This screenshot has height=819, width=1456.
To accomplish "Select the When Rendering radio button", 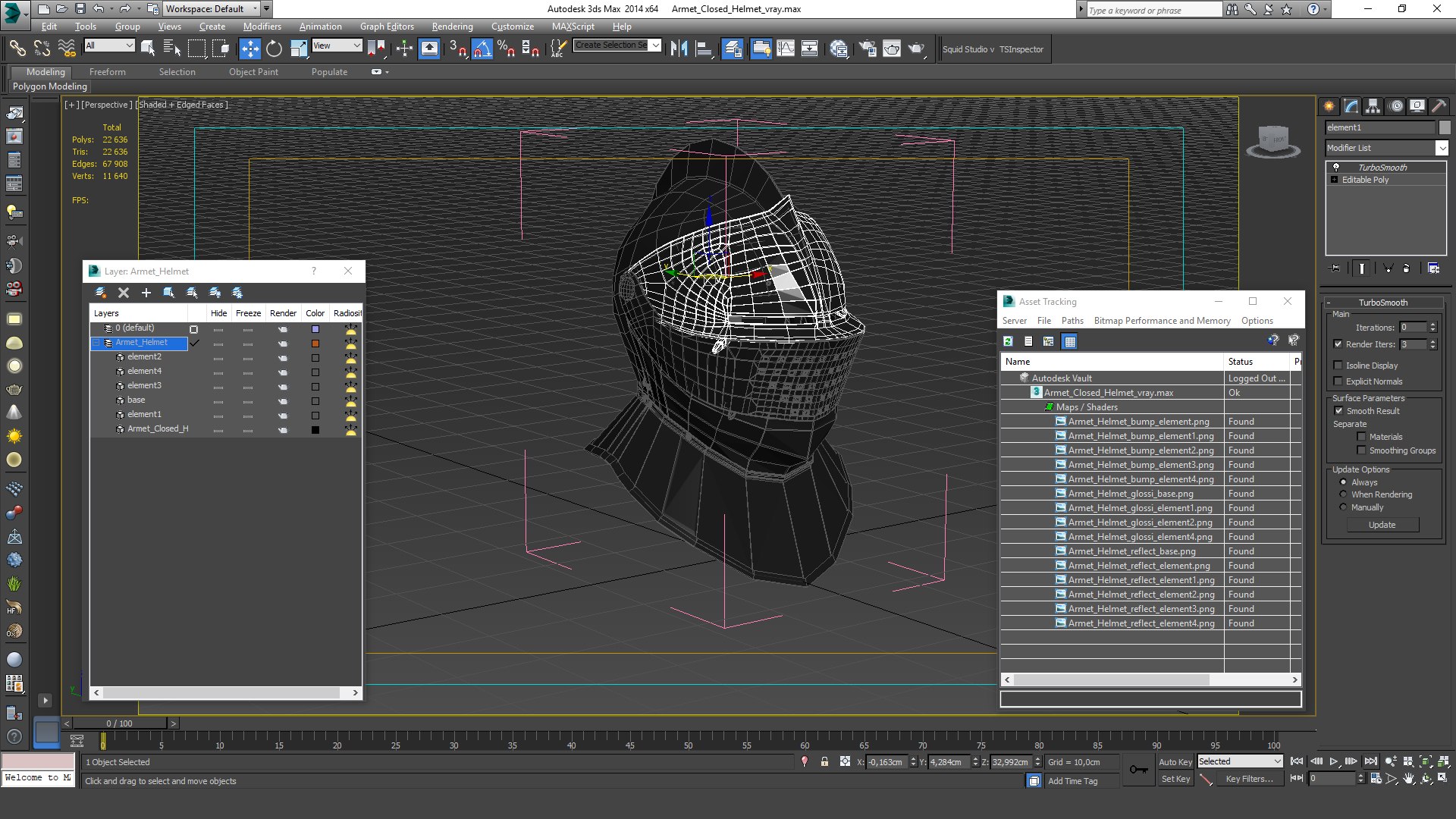I will point(1343,494).
